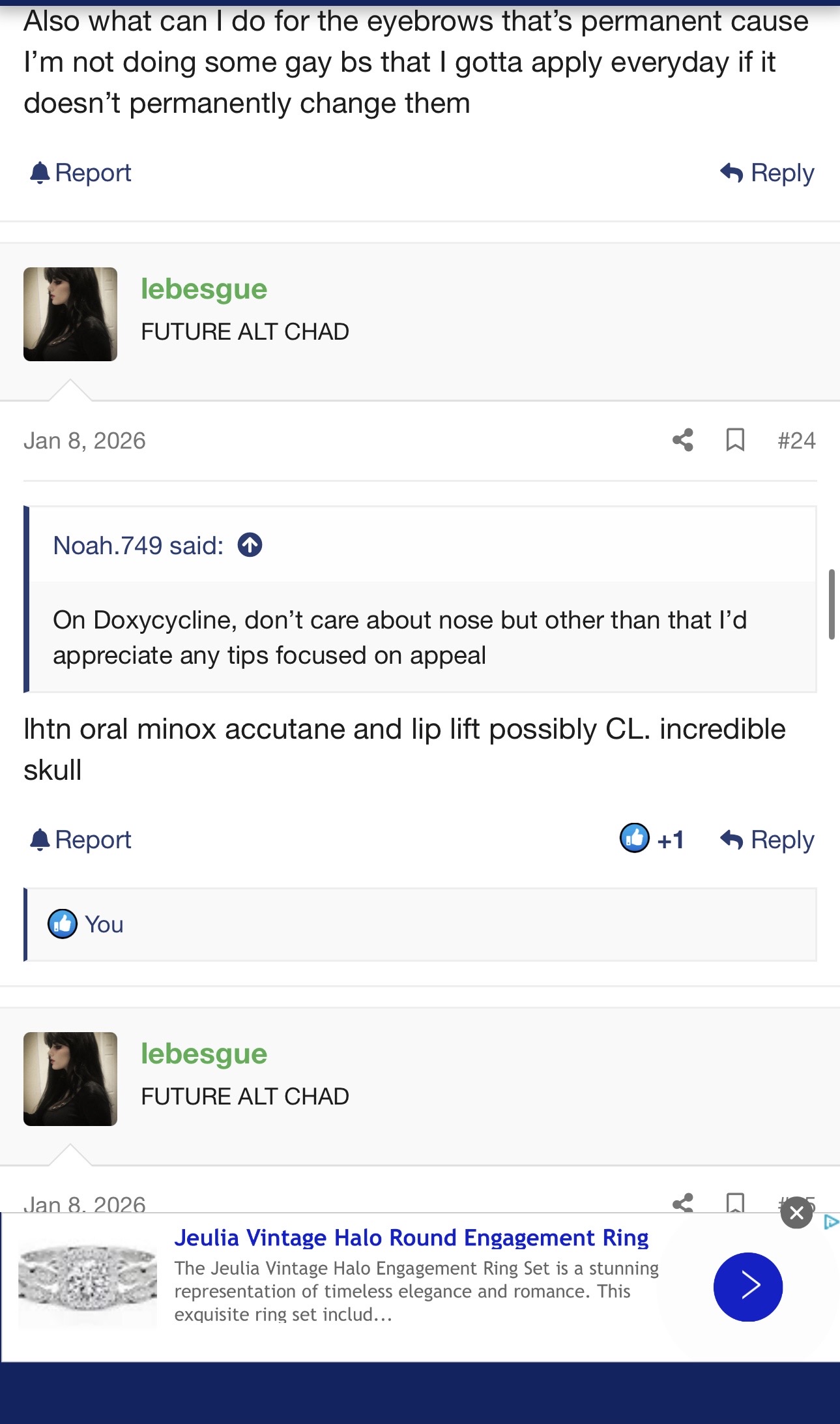Bookmark post #24

(735, 440)
